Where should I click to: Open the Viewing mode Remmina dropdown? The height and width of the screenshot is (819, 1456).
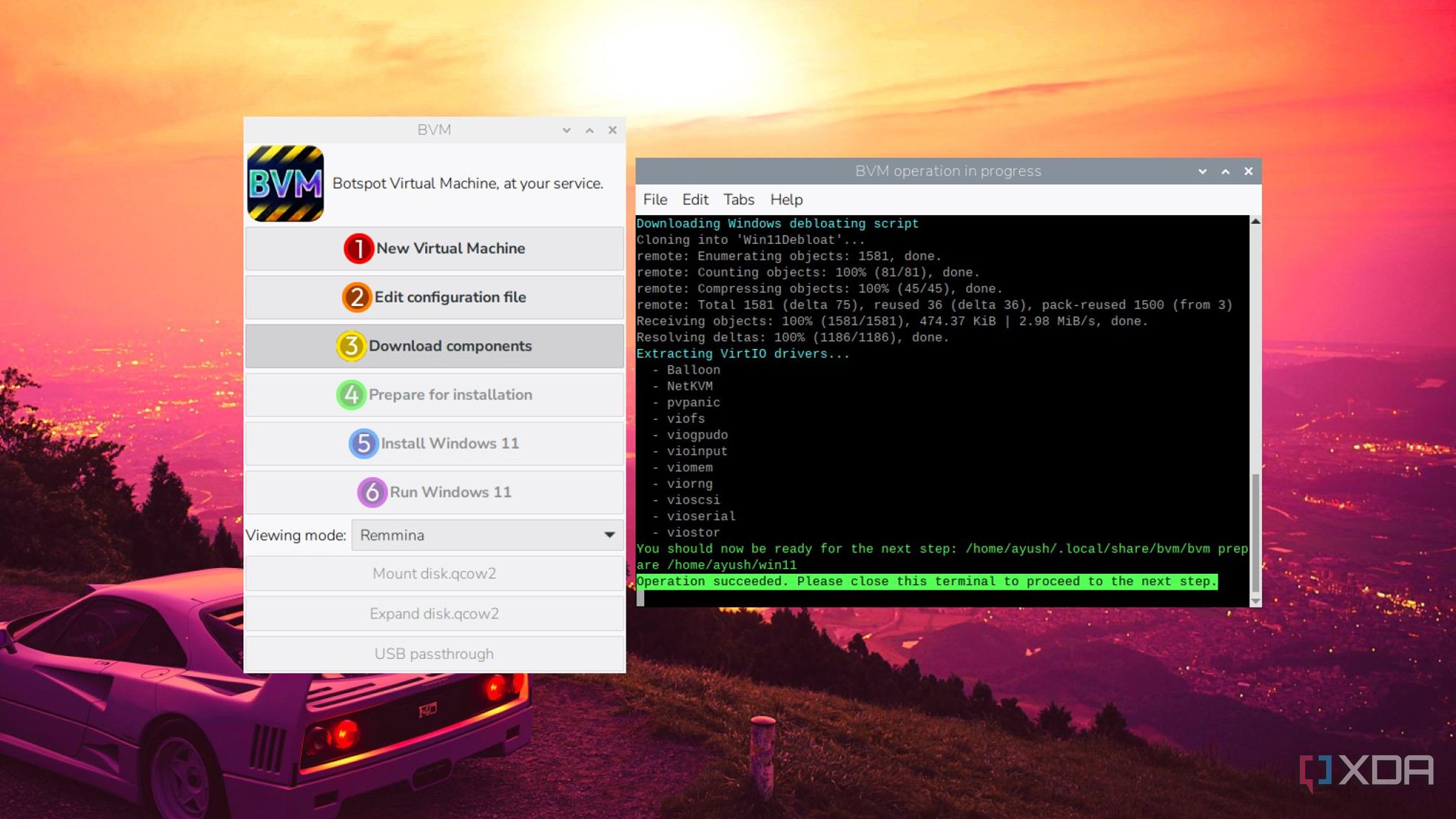click(486, 535)
